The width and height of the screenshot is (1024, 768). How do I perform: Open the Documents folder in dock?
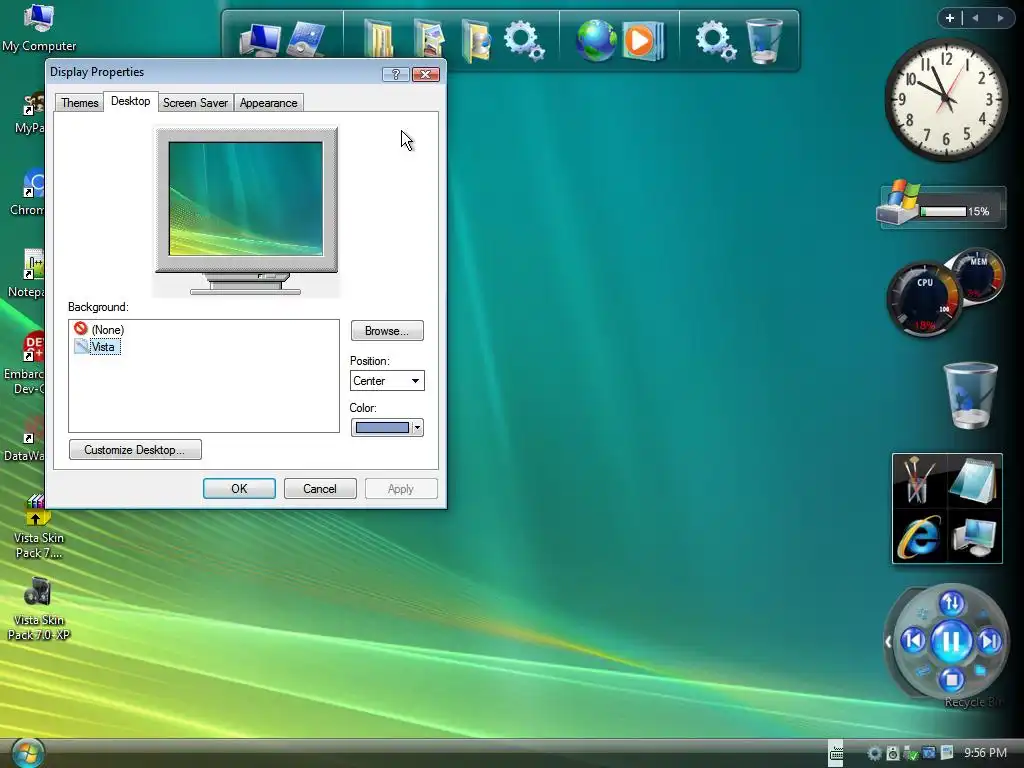pos(379,40)
